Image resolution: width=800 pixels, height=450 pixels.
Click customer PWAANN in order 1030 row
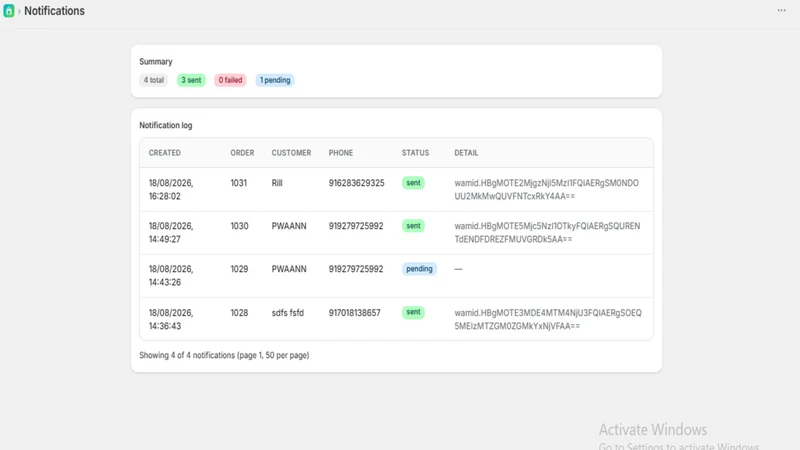(289, 226)
